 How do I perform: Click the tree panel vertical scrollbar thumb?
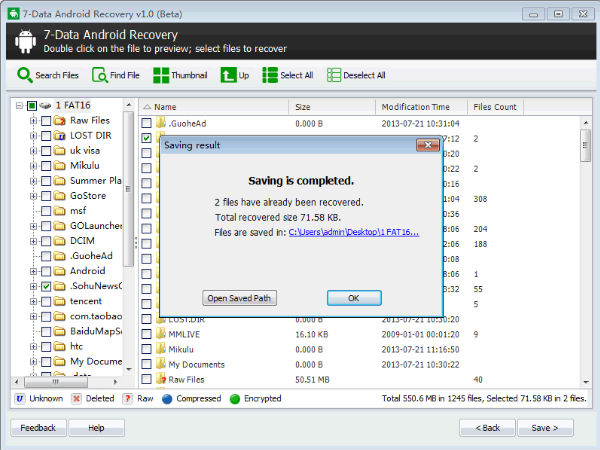tap(128, 189)
